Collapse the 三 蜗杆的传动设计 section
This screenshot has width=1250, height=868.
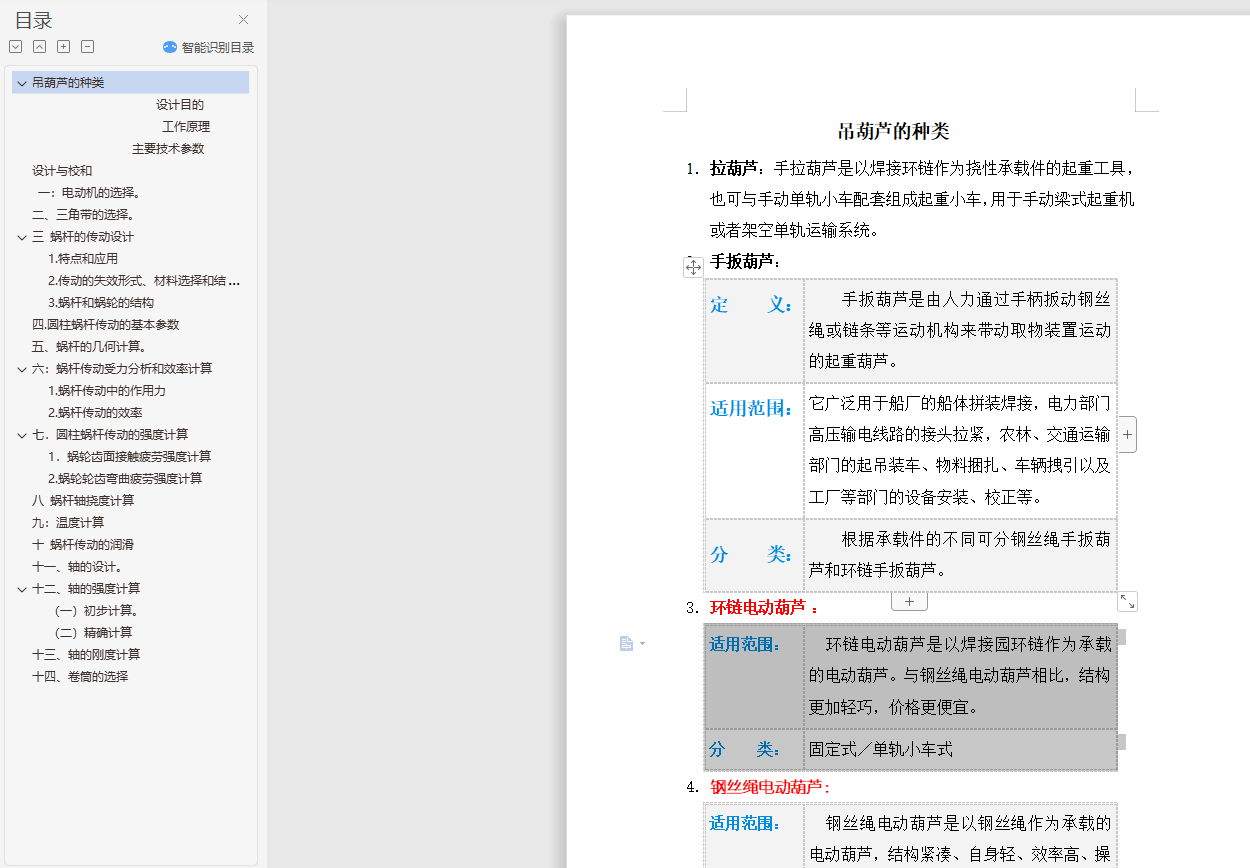pyautogui.click(x=22, y=237)
